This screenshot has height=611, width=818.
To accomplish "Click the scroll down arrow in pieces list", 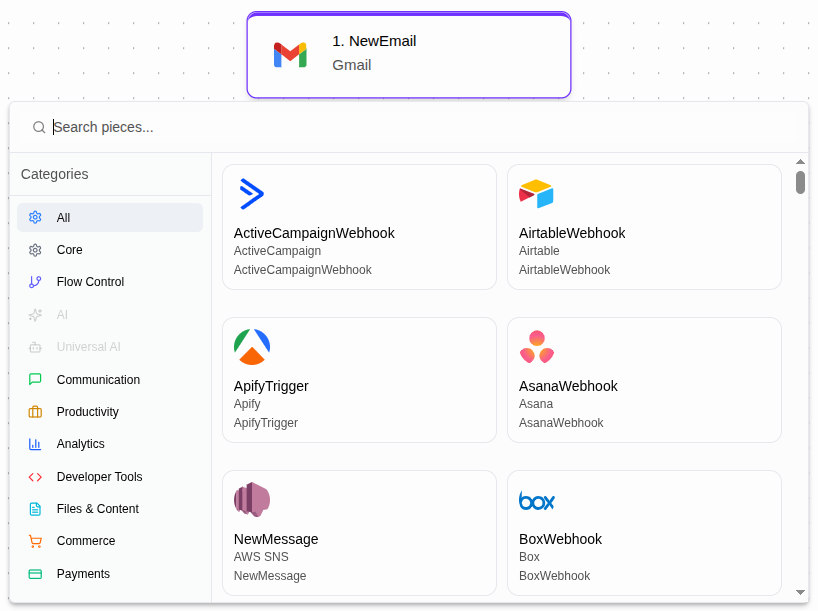I will coord(800,592).
